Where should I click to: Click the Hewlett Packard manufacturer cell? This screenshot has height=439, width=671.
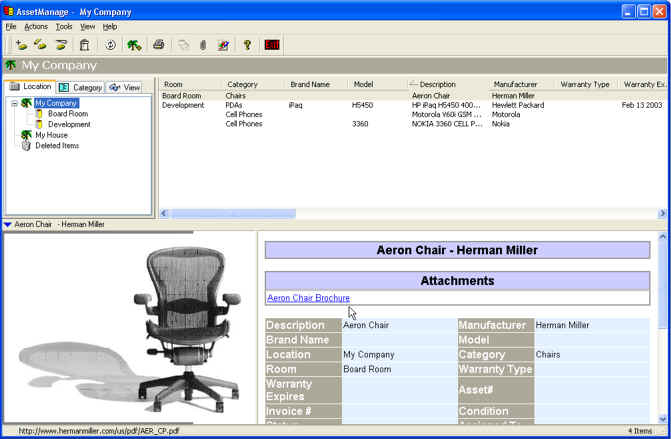tap(518, 105)
